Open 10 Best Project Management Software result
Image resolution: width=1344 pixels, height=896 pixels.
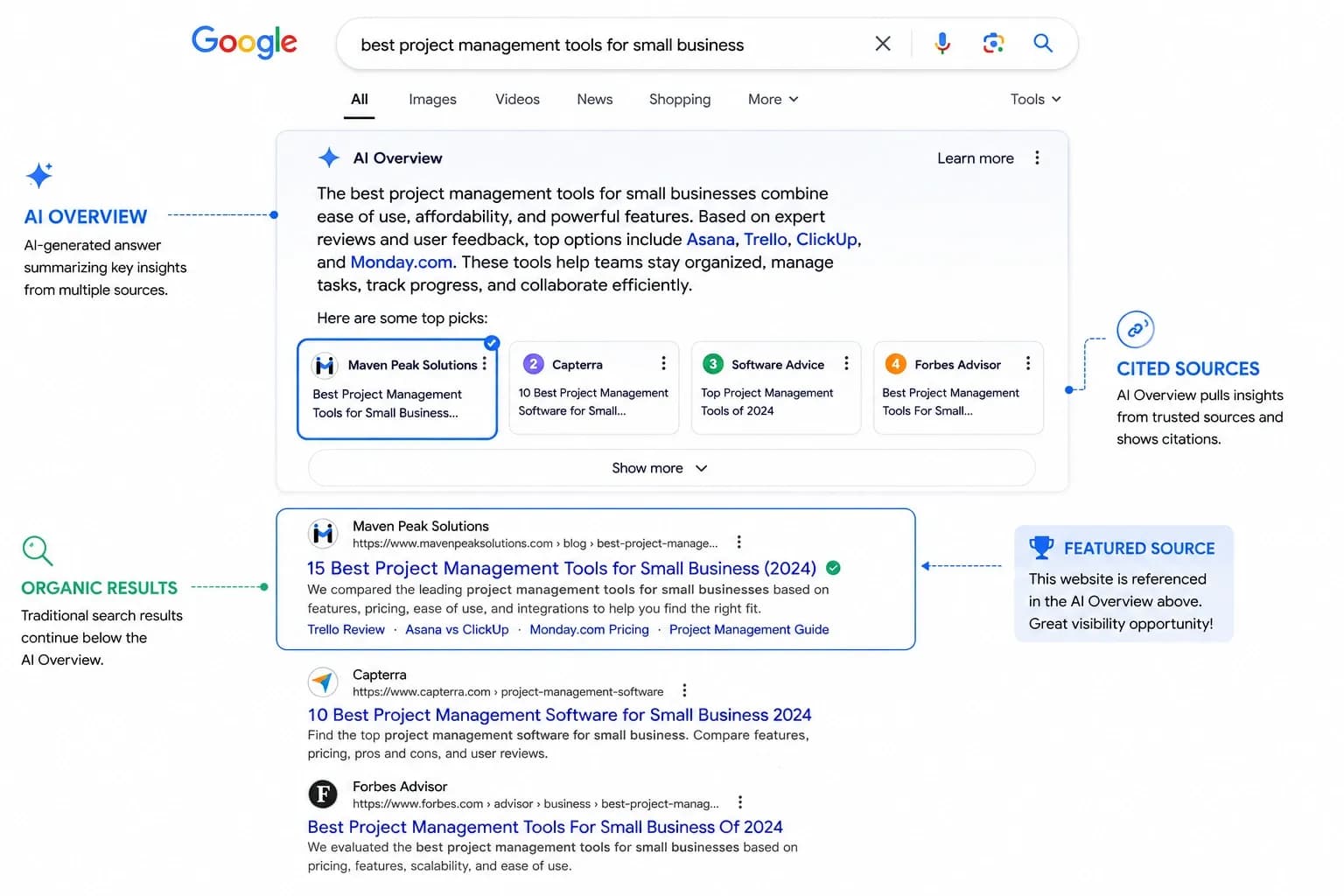click(x=559, y=715)
